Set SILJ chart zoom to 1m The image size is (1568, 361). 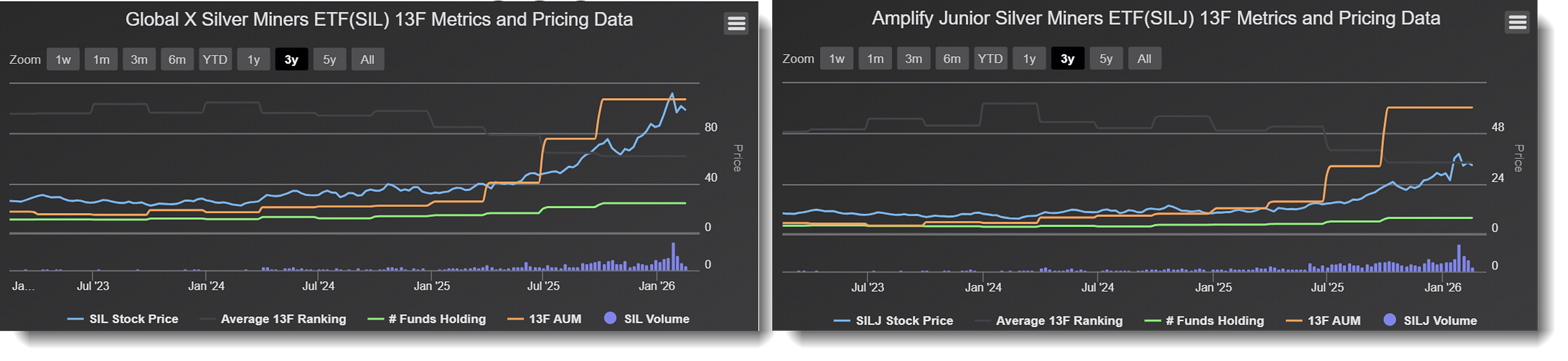pos(875,59)
